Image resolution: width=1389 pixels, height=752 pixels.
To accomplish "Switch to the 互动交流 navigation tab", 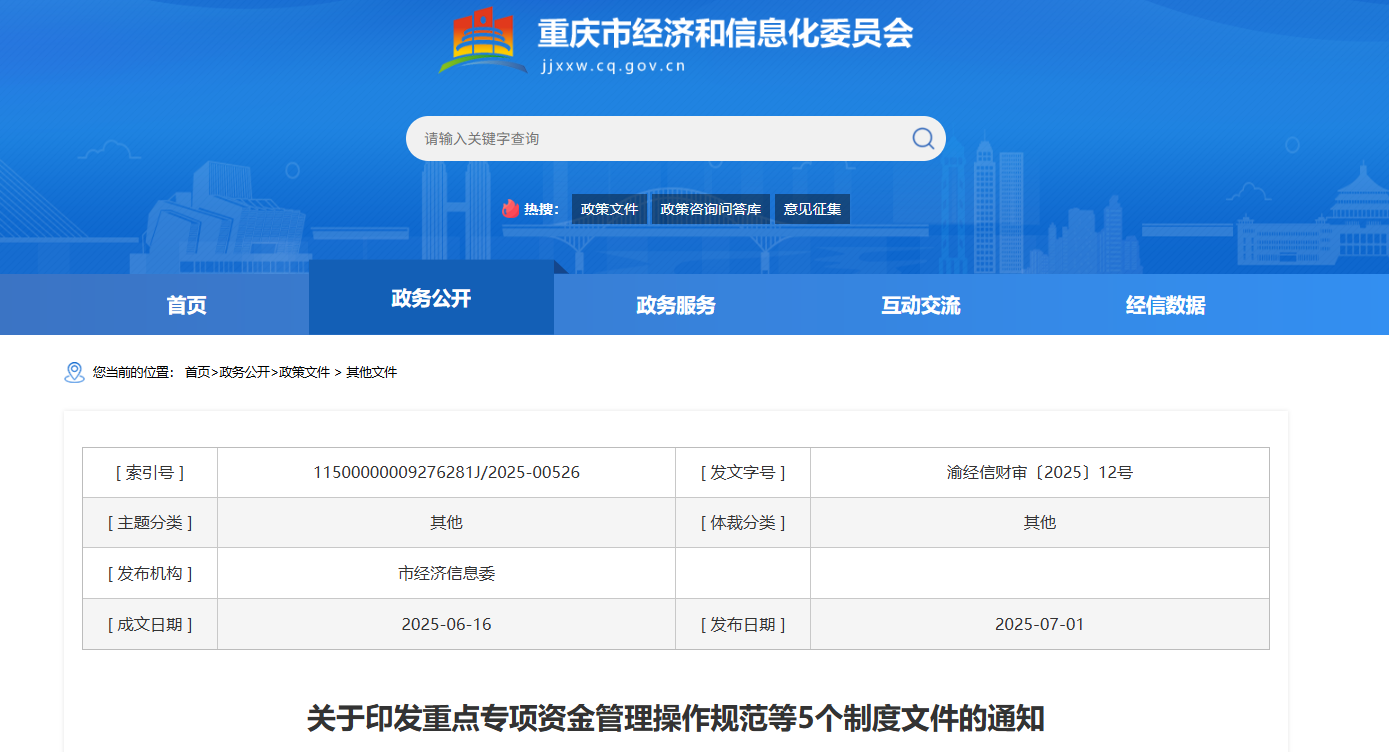I will point(920,305).
